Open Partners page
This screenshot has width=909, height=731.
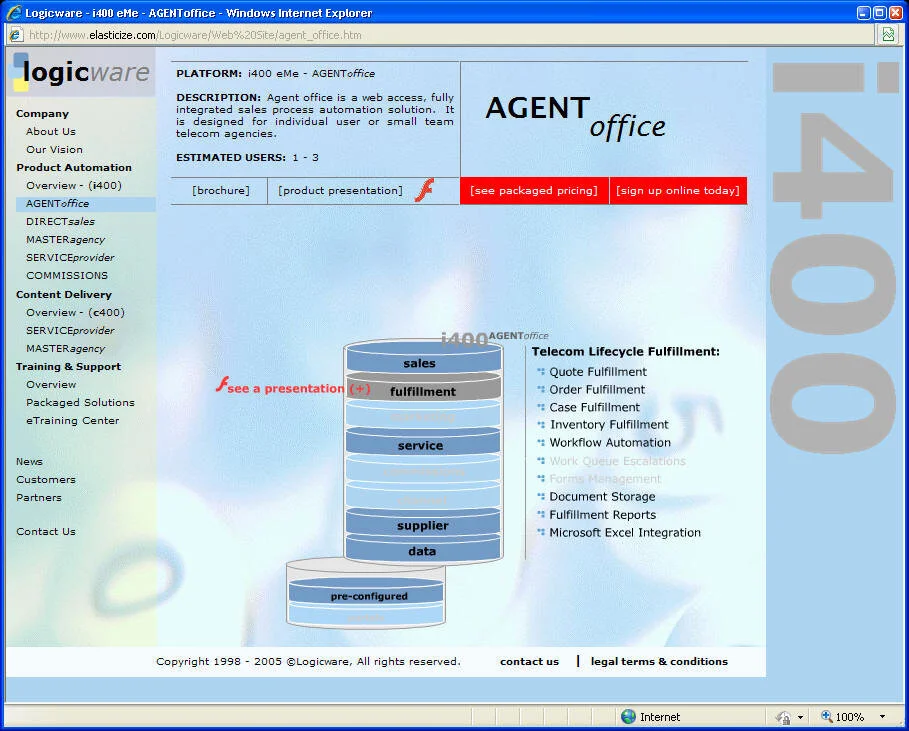click(38, 497)
